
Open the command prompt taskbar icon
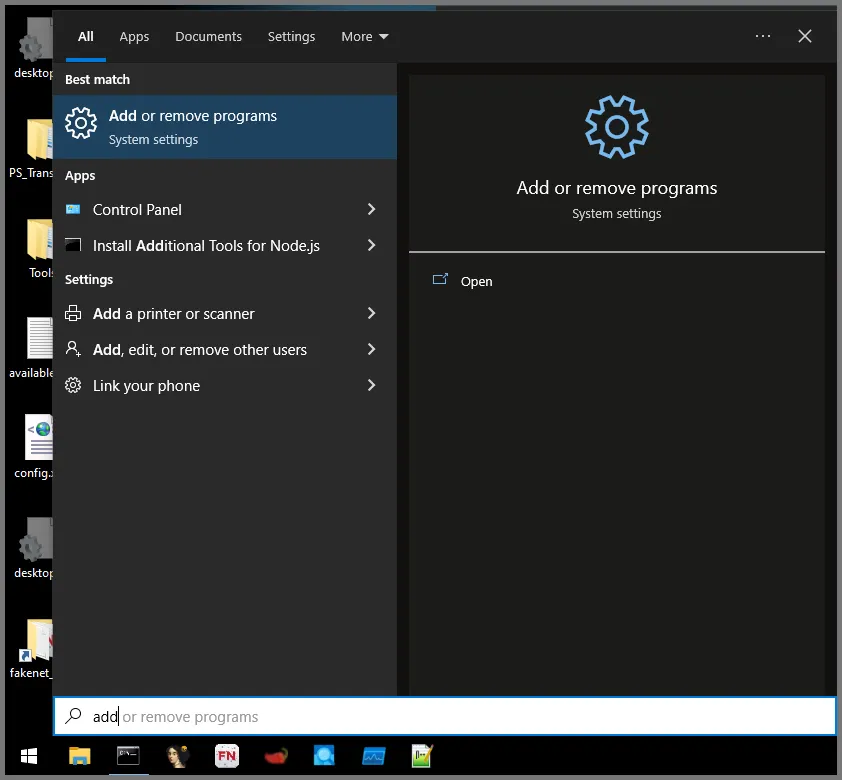pos(128,756)
